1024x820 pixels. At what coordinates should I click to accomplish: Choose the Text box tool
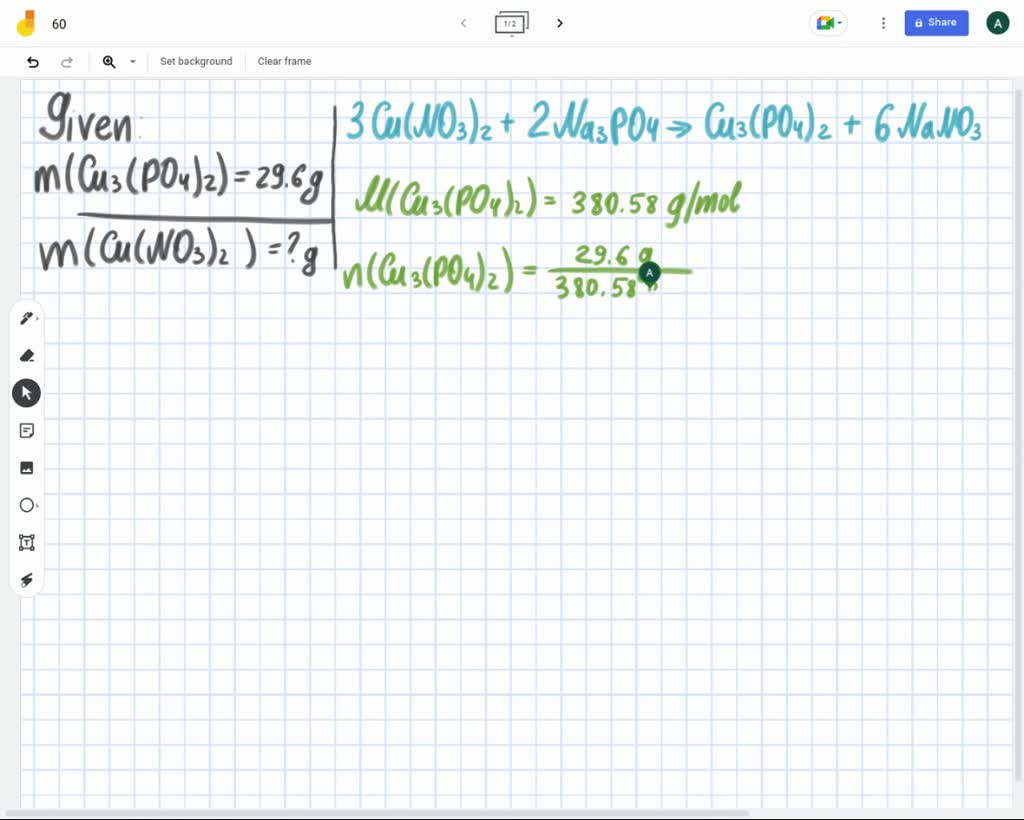(x=26, y=542)
